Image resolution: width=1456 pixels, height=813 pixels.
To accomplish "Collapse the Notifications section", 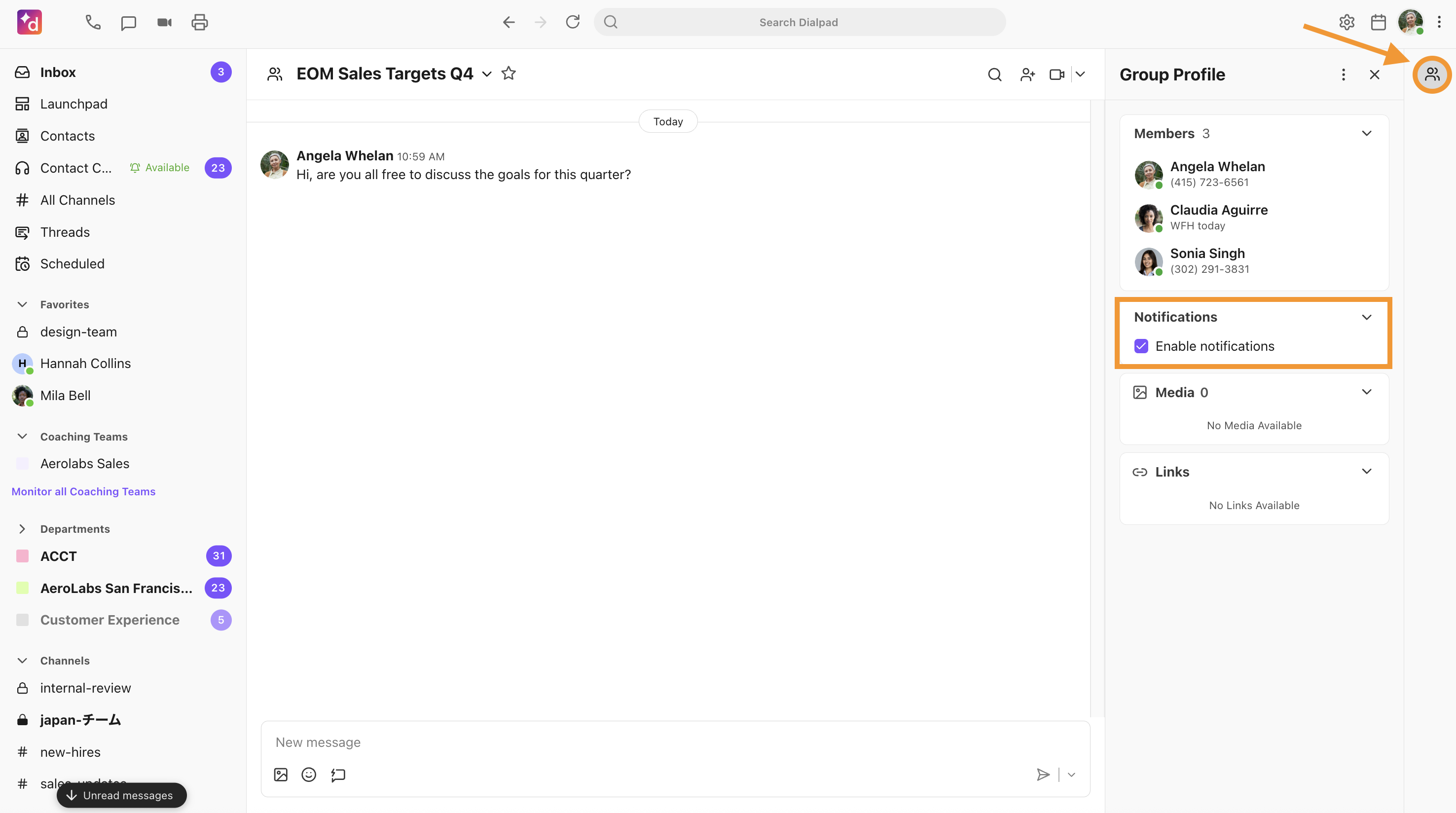I will [1366, 317].
